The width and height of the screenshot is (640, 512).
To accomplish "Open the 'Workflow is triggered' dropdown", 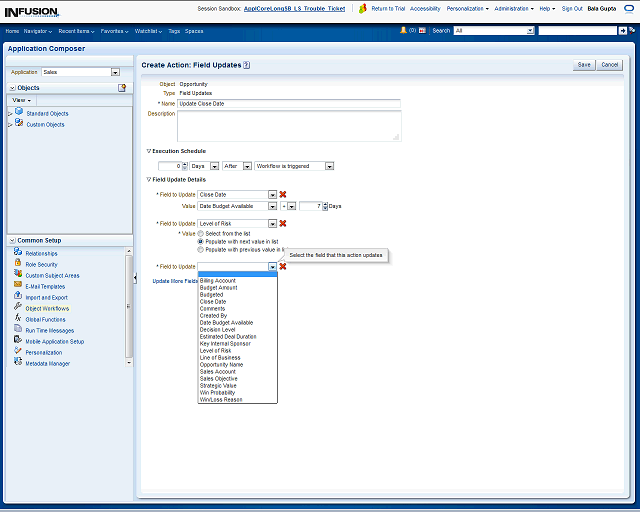I will click(329, 166).
